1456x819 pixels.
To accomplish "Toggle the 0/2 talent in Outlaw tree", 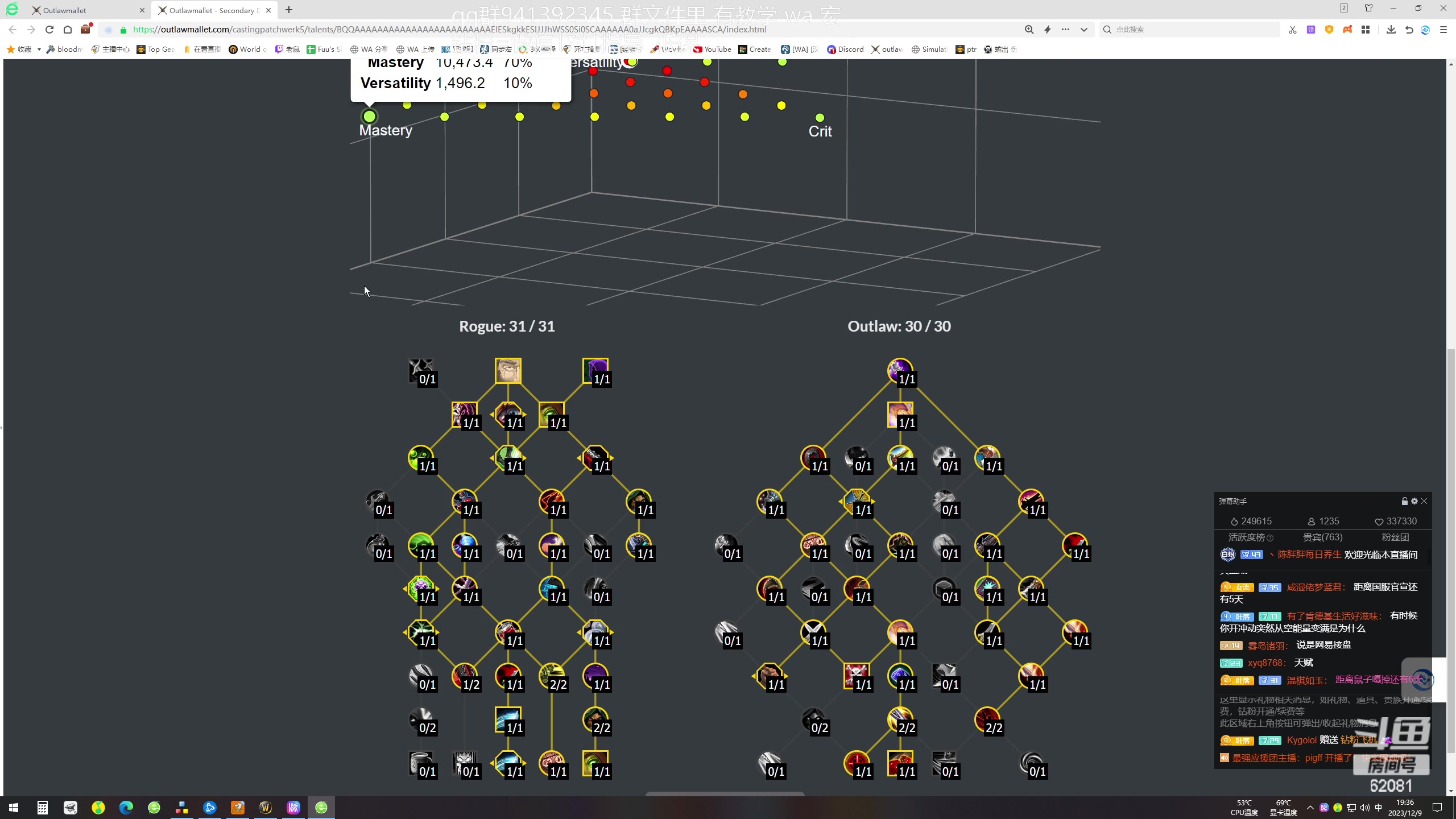I will coord(813,719).
